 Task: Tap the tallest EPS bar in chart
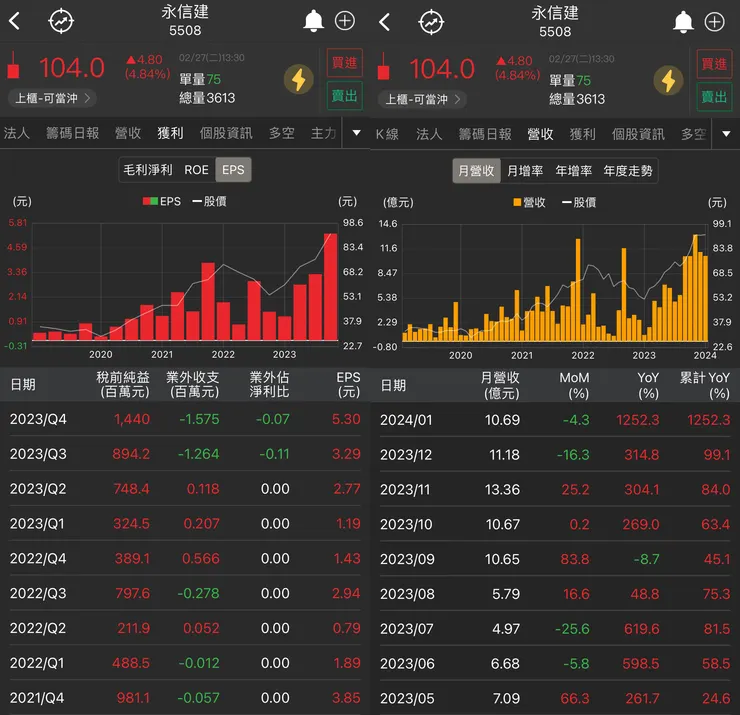click(x=330, y=286)
